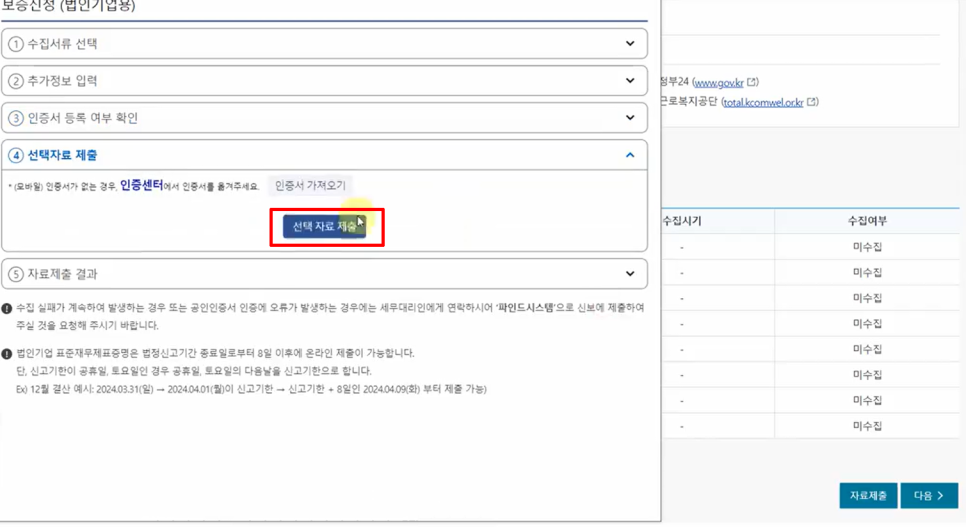Click the info icon beside the 수집 실패 notice

[x=7, y=308]
